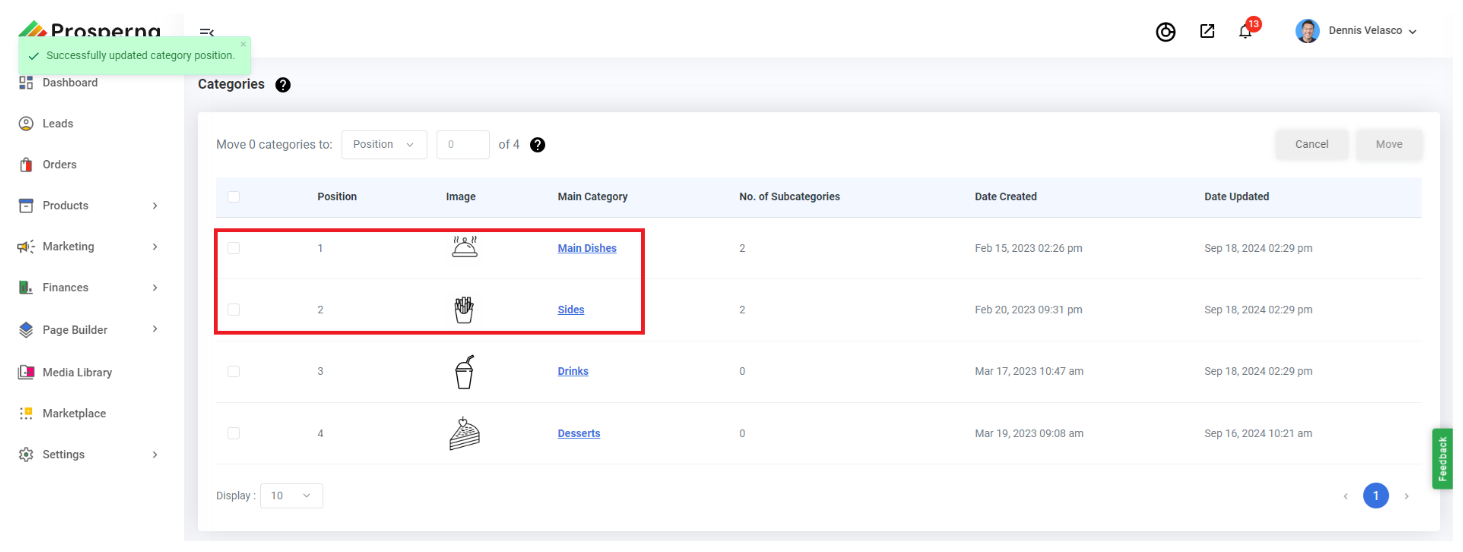1463x552 pixels.
Task: Check the Desserts row checkbox
Action: tap(234, 434)
